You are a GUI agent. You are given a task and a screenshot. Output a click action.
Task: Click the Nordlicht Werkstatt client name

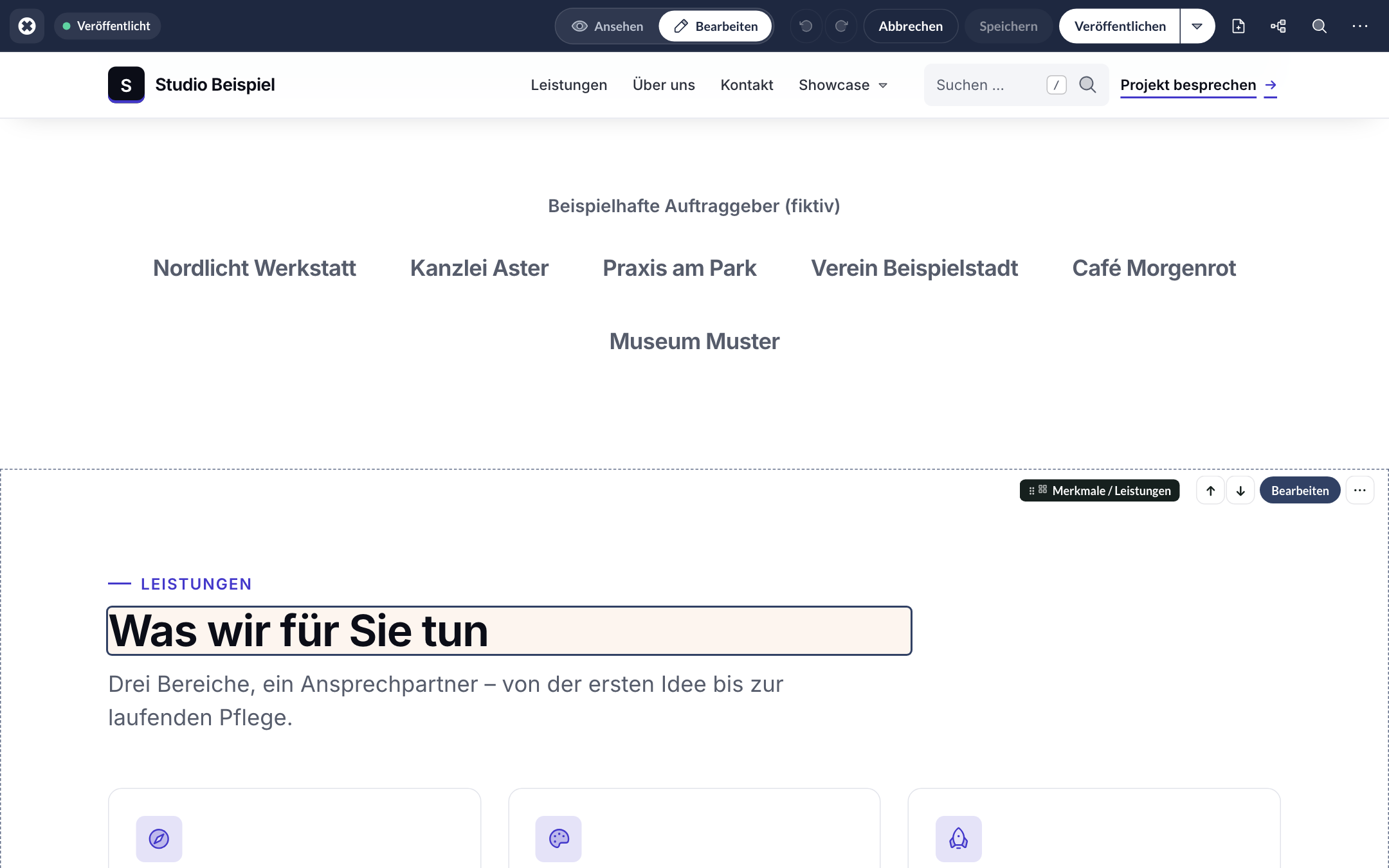tap(254, 268)
